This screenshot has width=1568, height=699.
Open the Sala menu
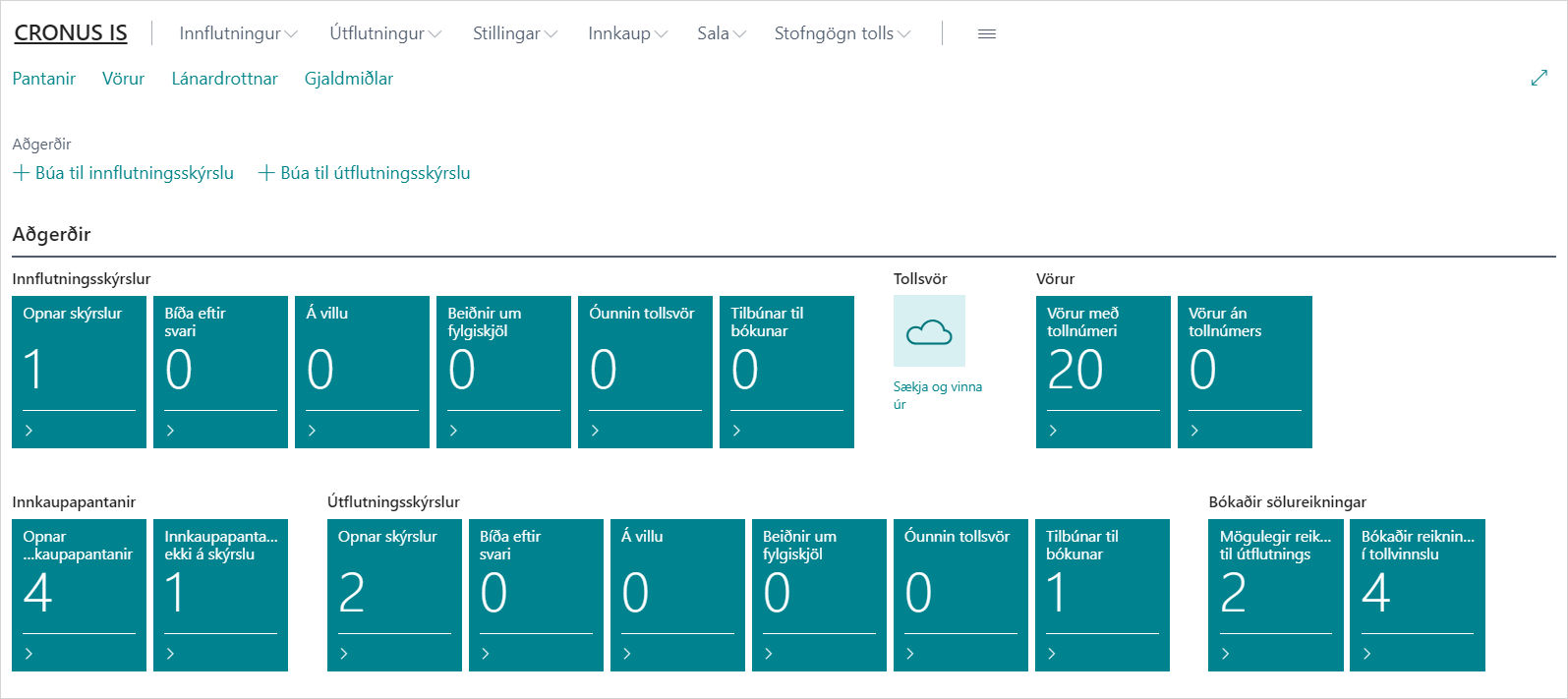(x=721, y=33)
